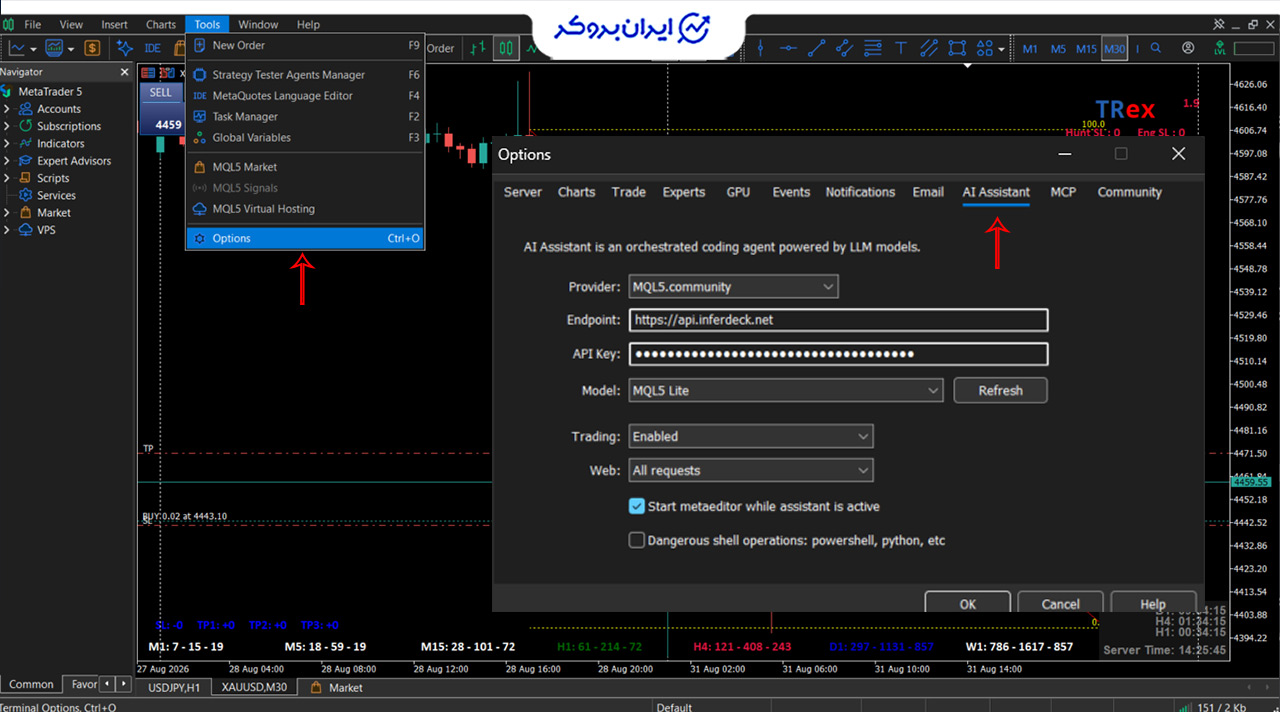Select Strategy Tester Agents Manager

(305, 75)
